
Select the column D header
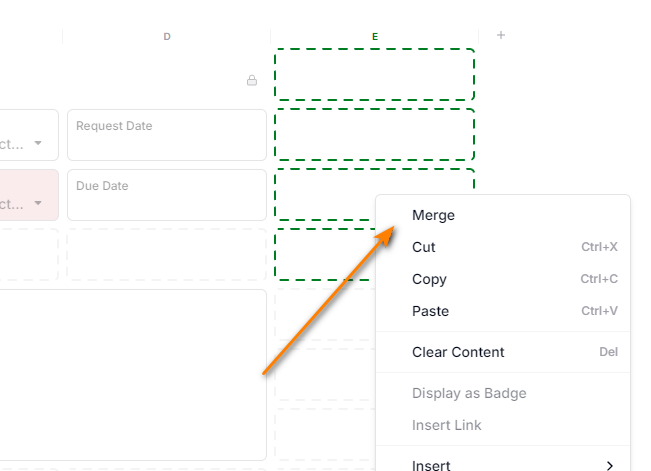coord(167,36)
